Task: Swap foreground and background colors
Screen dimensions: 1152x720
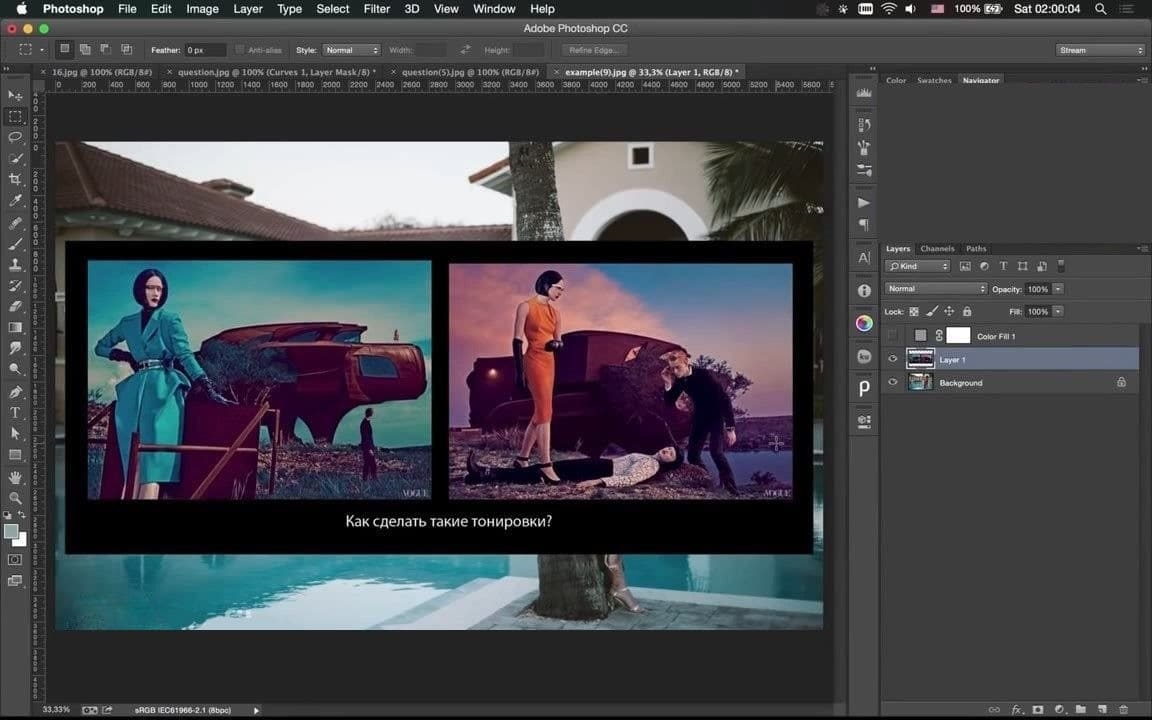Action: (x=22, y=515)
